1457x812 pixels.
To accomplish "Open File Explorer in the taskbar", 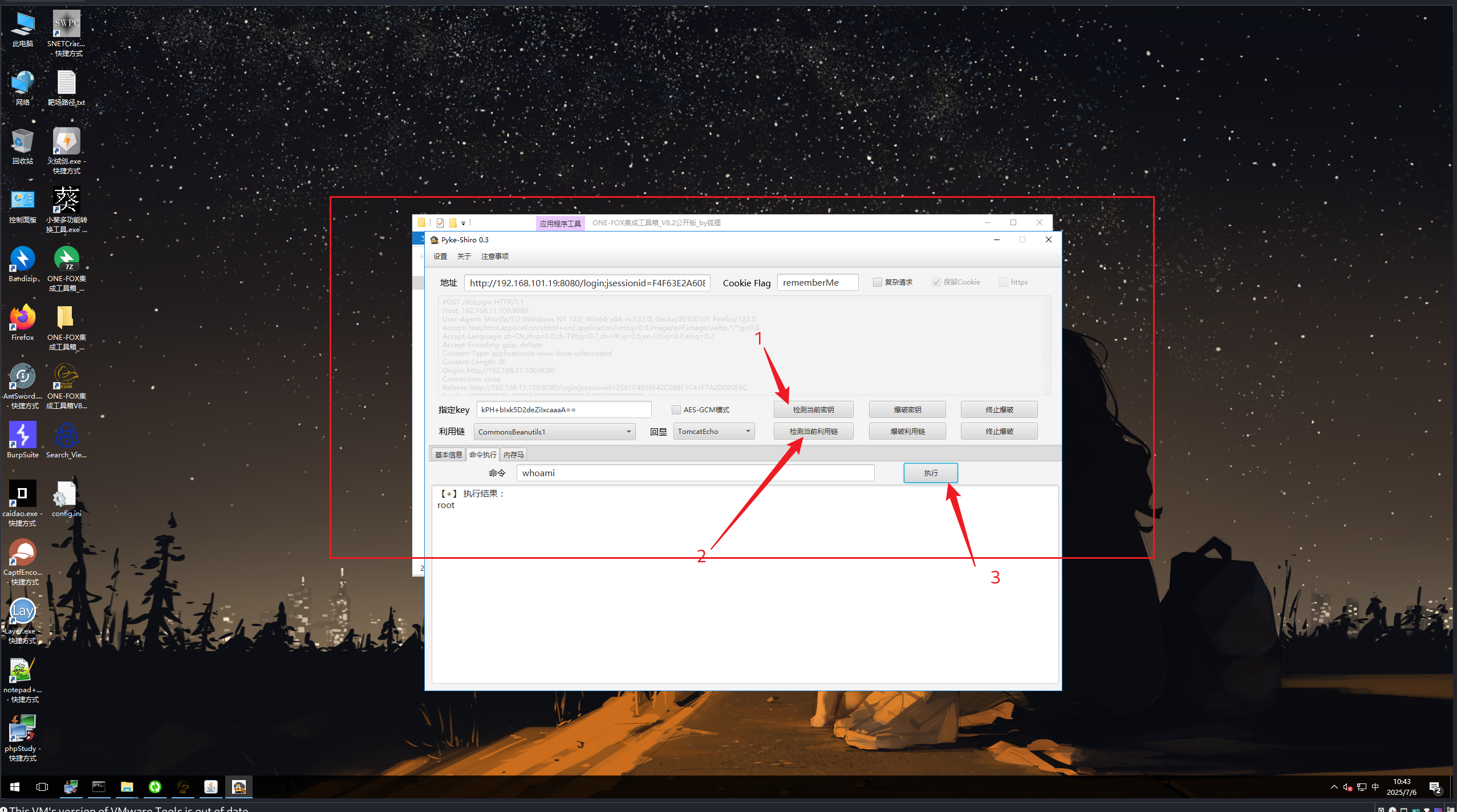I will click(x=127, y=787).
